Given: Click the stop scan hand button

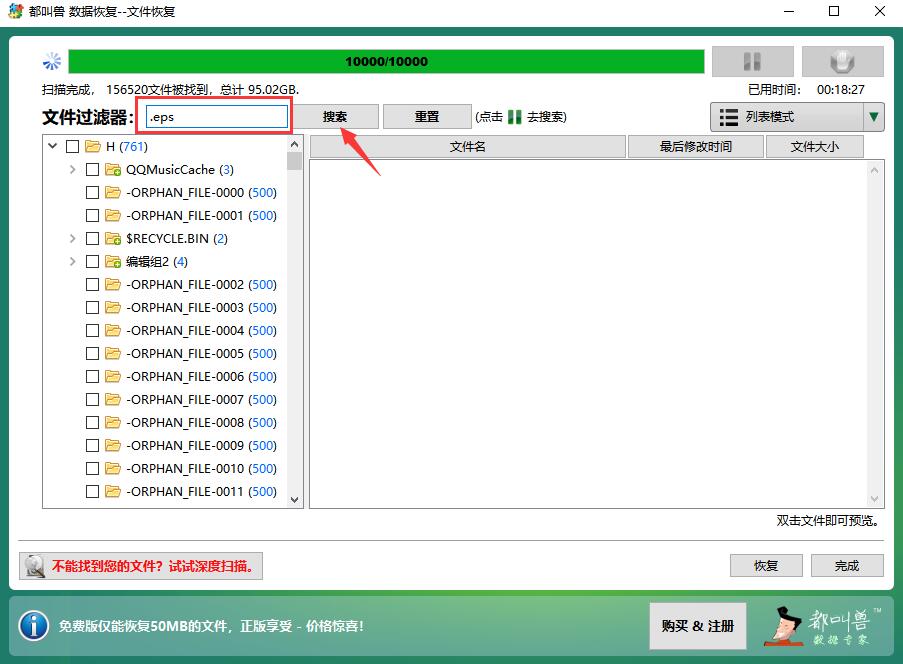Looking at the screenshot, I should pos(842,62).
